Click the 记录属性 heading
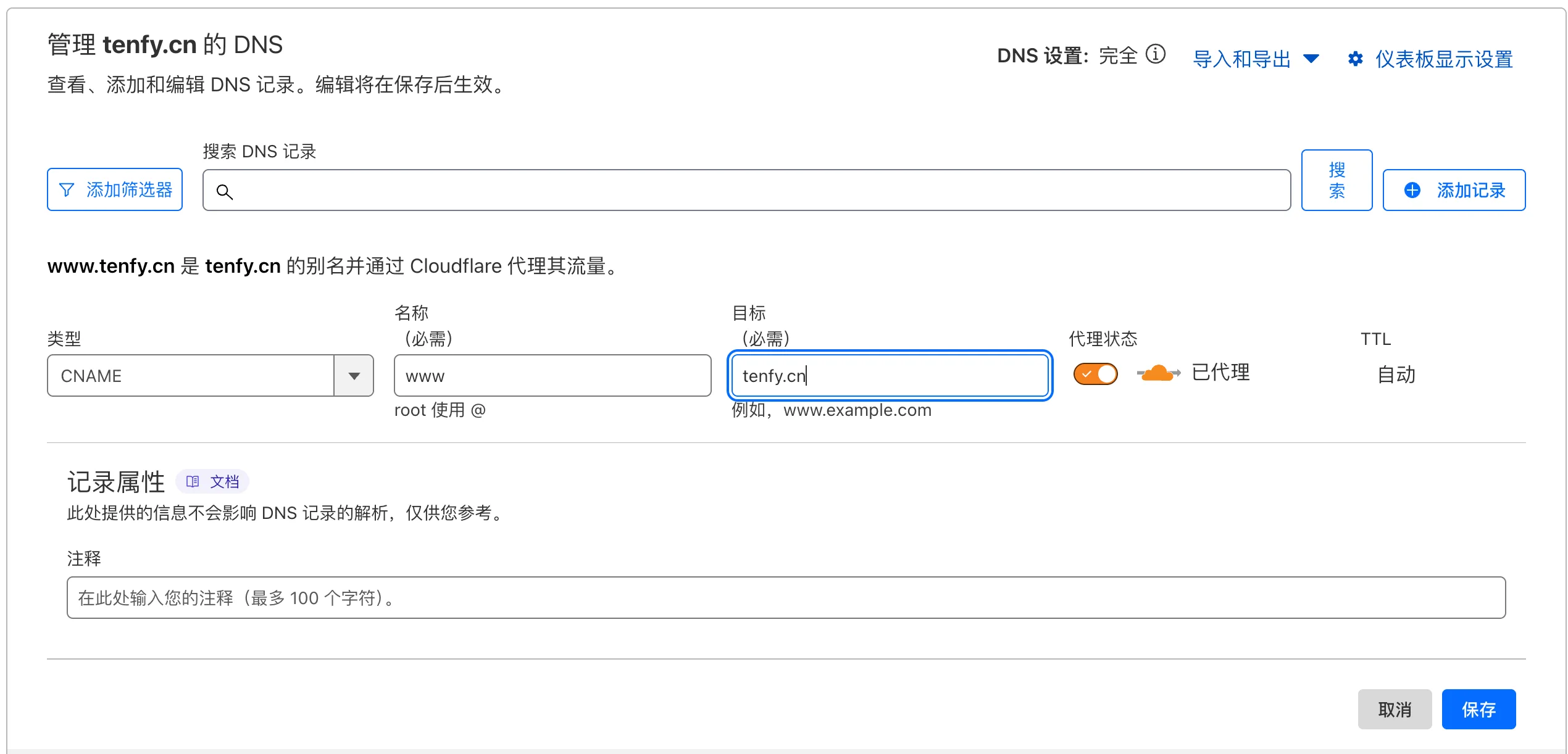The width and height of the screenshot is (1568, 754). coord(116,482)
